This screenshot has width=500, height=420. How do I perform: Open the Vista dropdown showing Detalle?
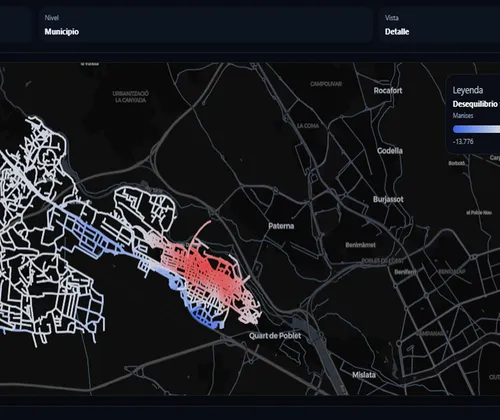point(439,25)
